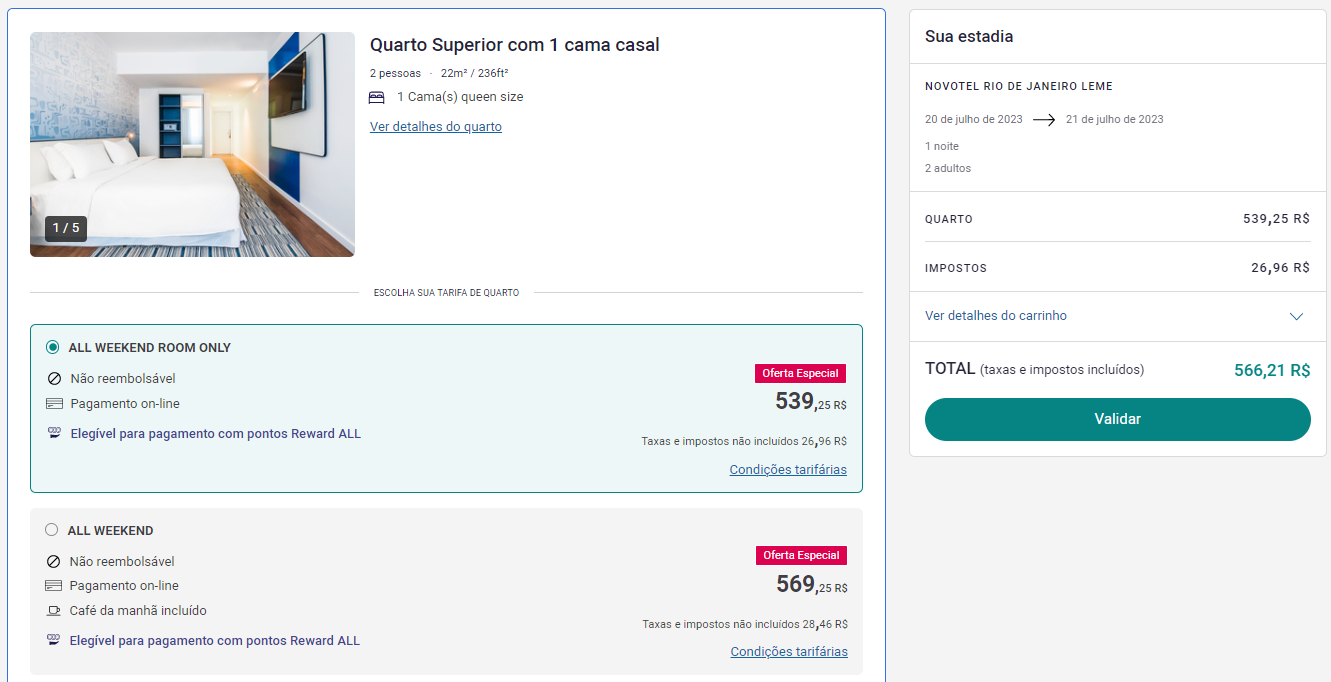
Task: Open Condições tarifárias for 569,25 rate
Action: click(x=789, y=652)
